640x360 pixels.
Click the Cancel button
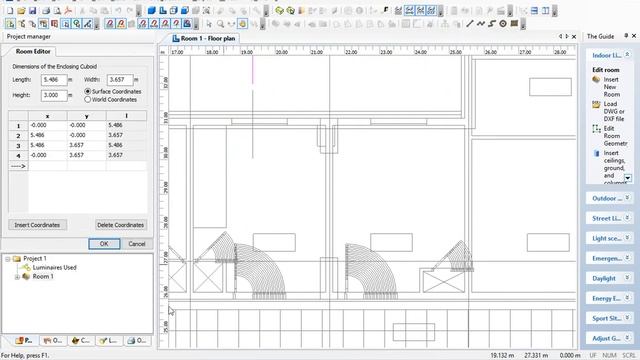point(137,244)
